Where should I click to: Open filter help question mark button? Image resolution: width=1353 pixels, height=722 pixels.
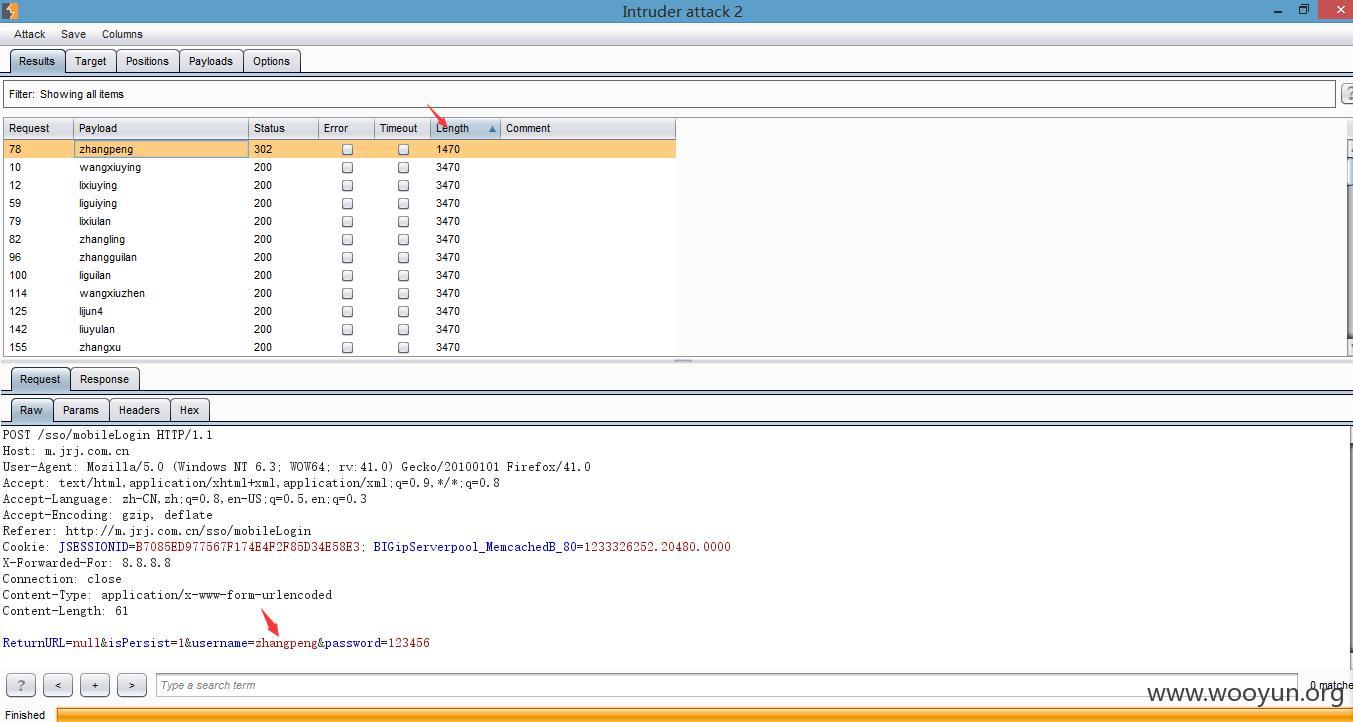coord(1346,94)
